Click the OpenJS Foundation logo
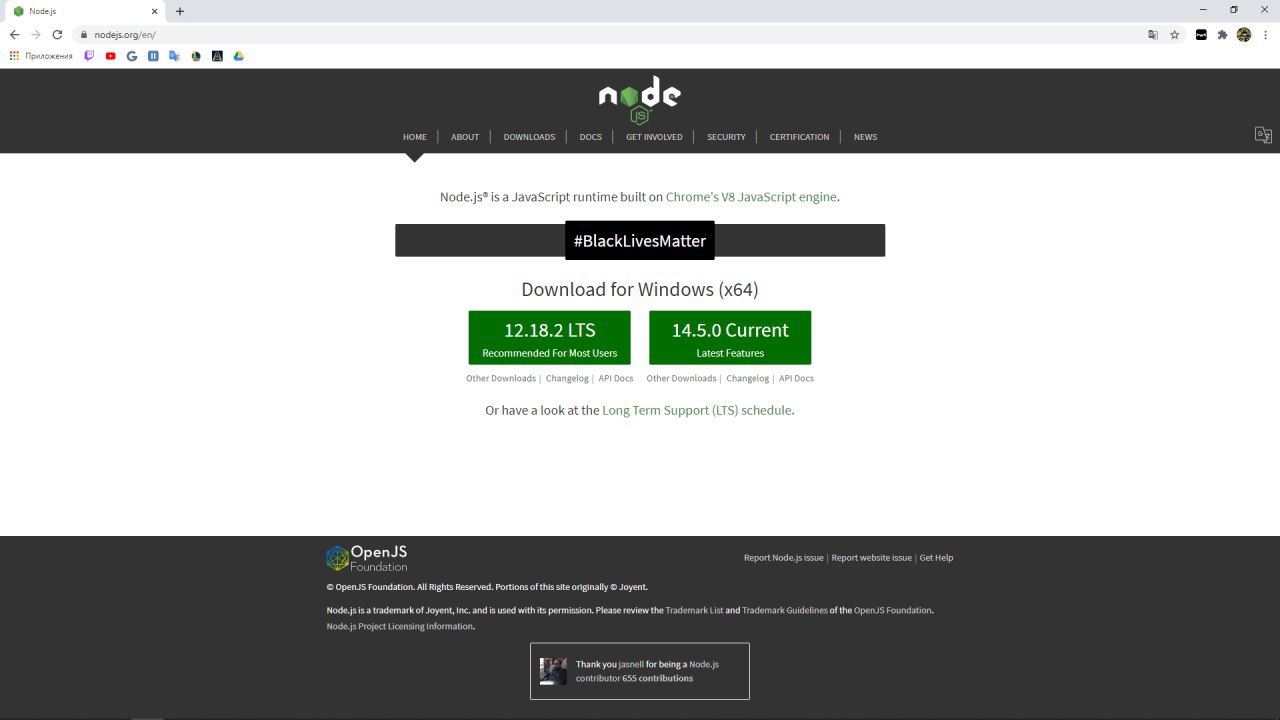The image size is (1280, 720). [367, 558]
